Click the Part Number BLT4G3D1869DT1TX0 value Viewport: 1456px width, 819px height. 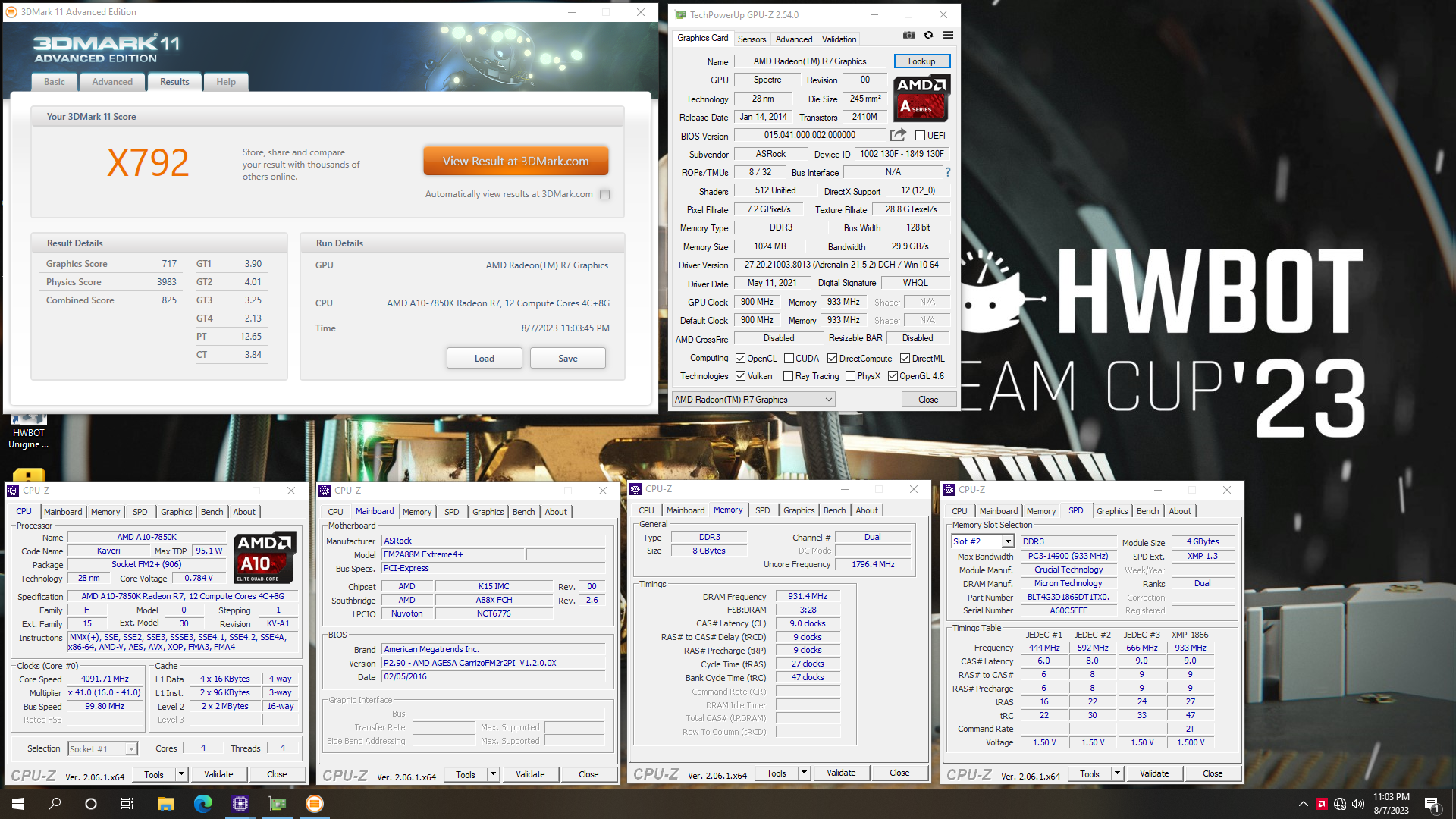pyautogui.click(x=1068, y=597)
